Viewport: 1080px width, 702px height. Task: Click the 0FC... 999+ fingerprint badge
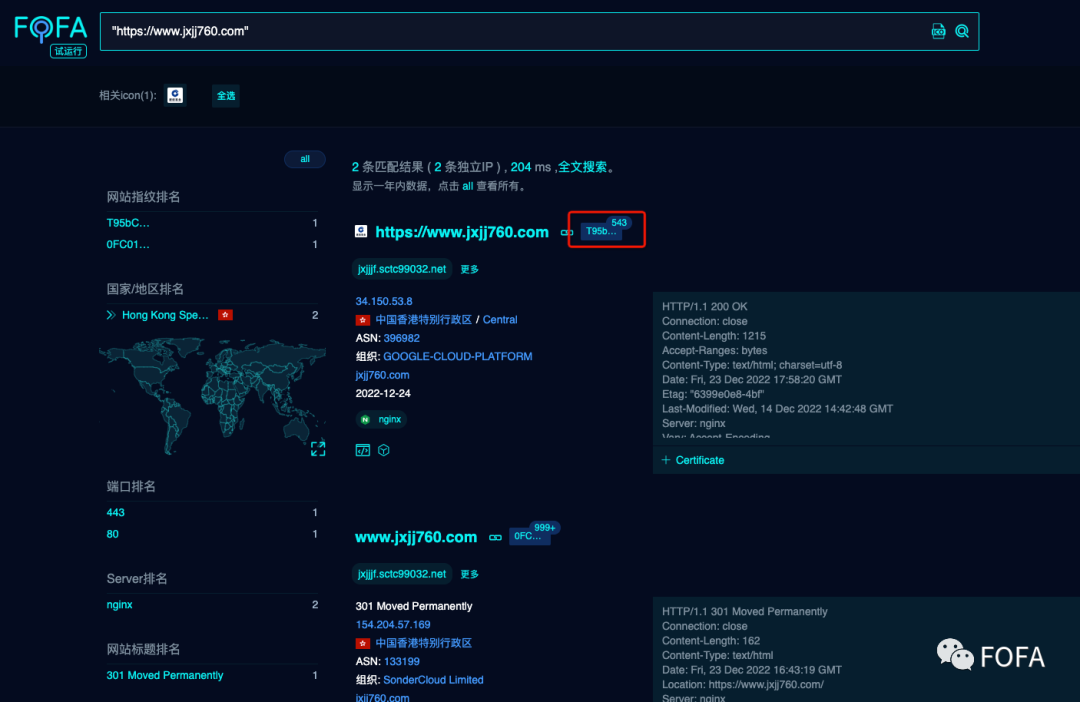534,533
